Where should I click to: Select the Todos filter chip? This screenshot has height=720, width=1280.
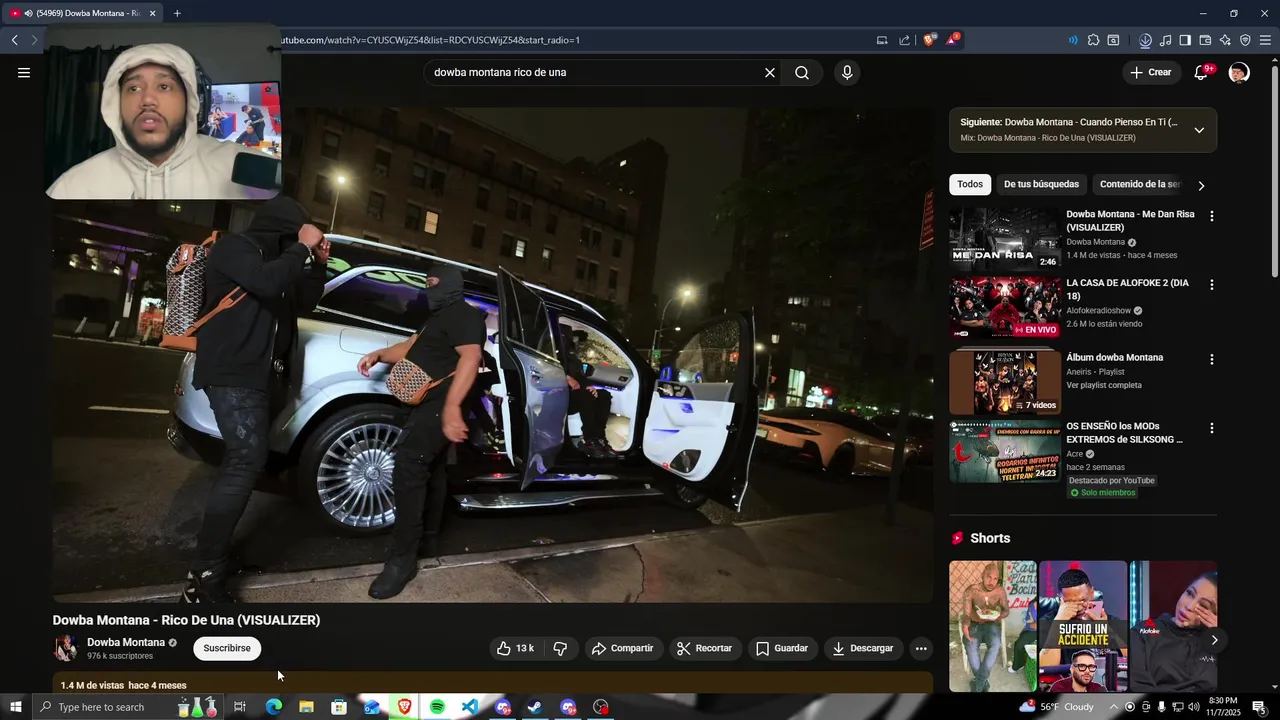[x=970, y=184]
